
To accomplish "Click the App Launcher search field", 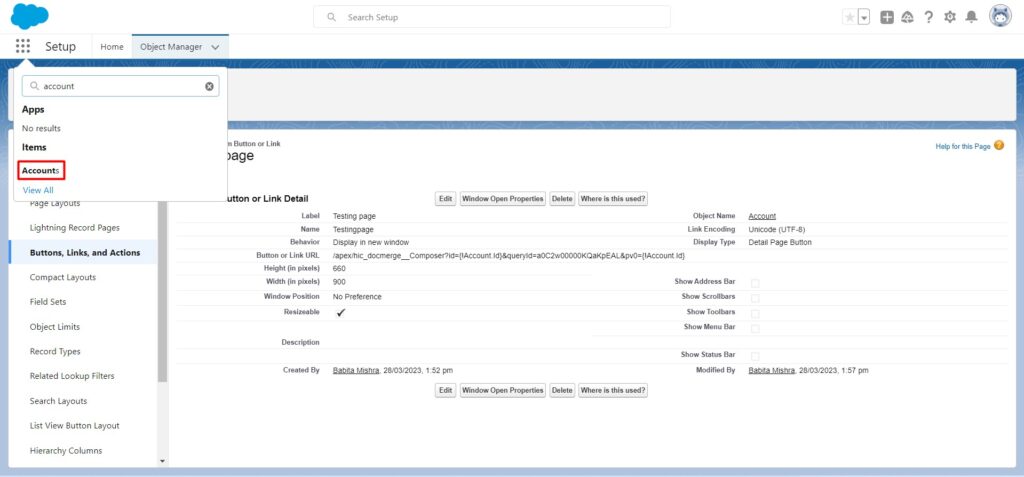I will point(121,86).
